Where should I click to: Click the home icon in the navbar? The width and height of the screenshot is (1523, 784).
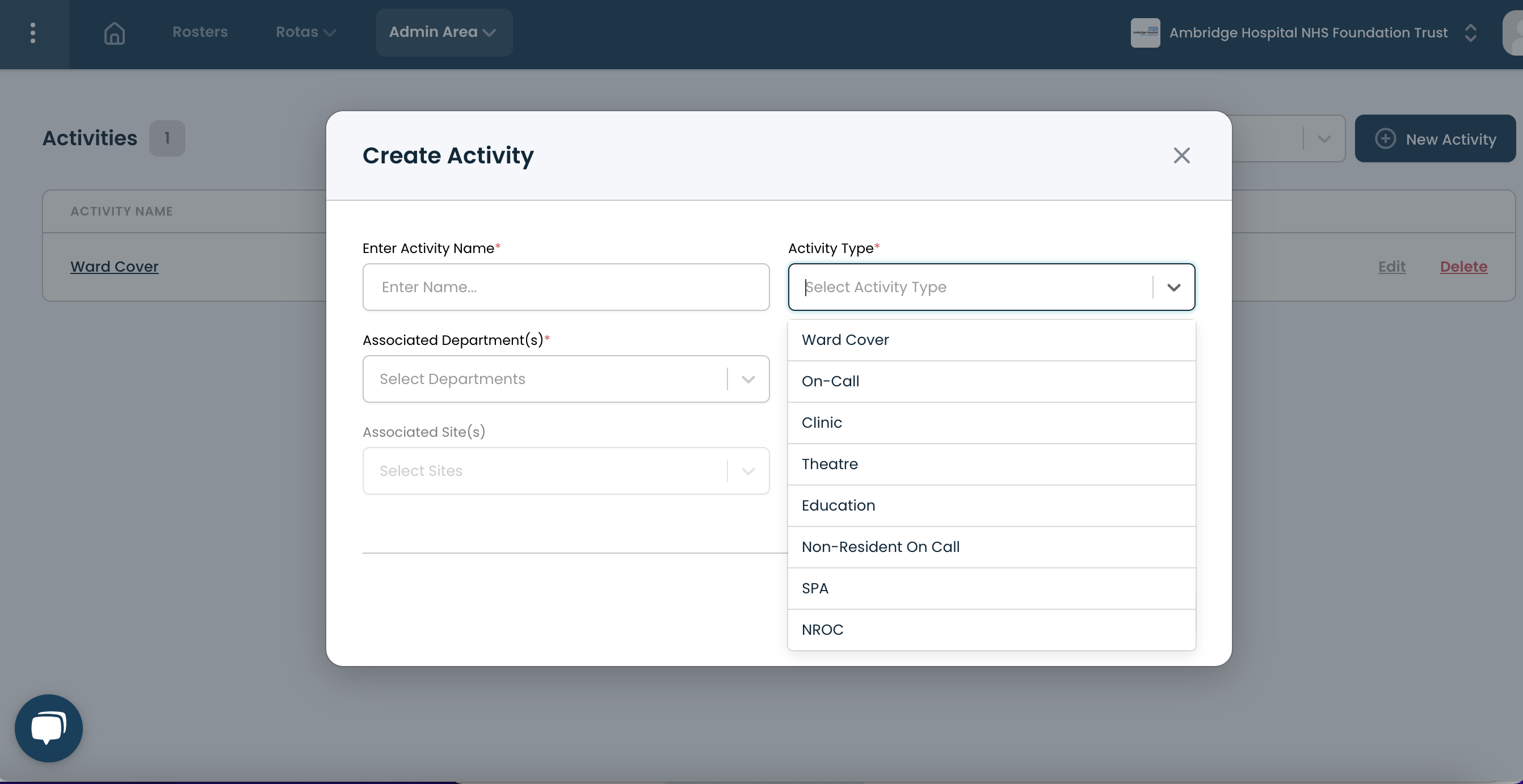coord(114,33)
